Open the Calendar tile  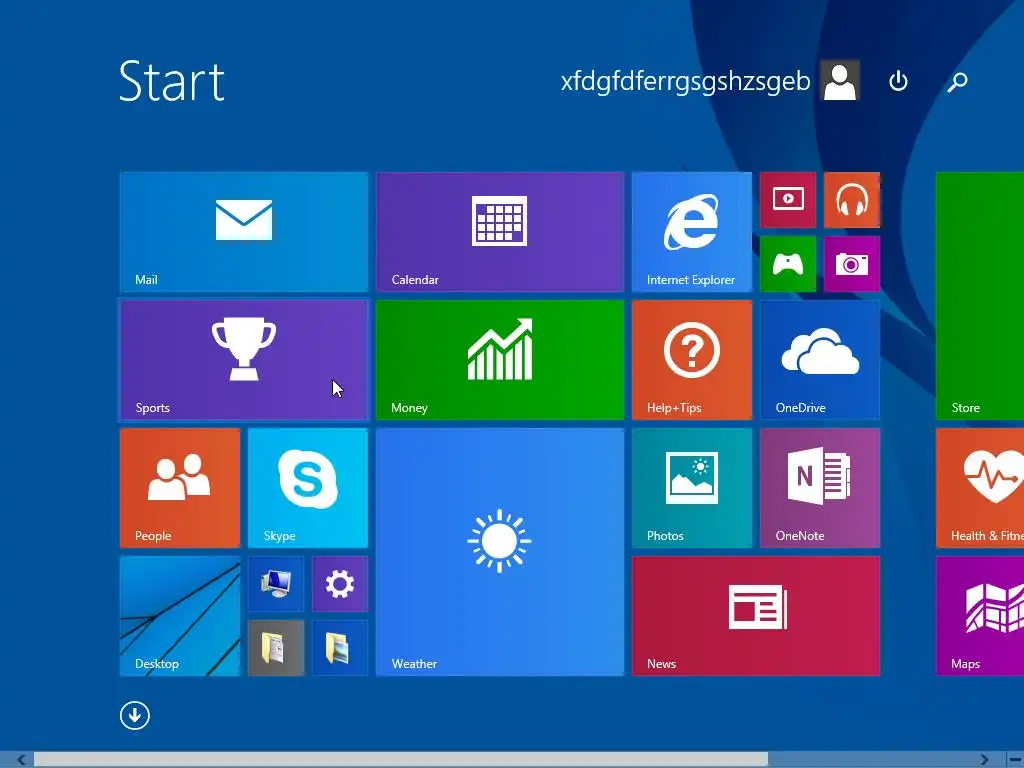coord(500,232)
